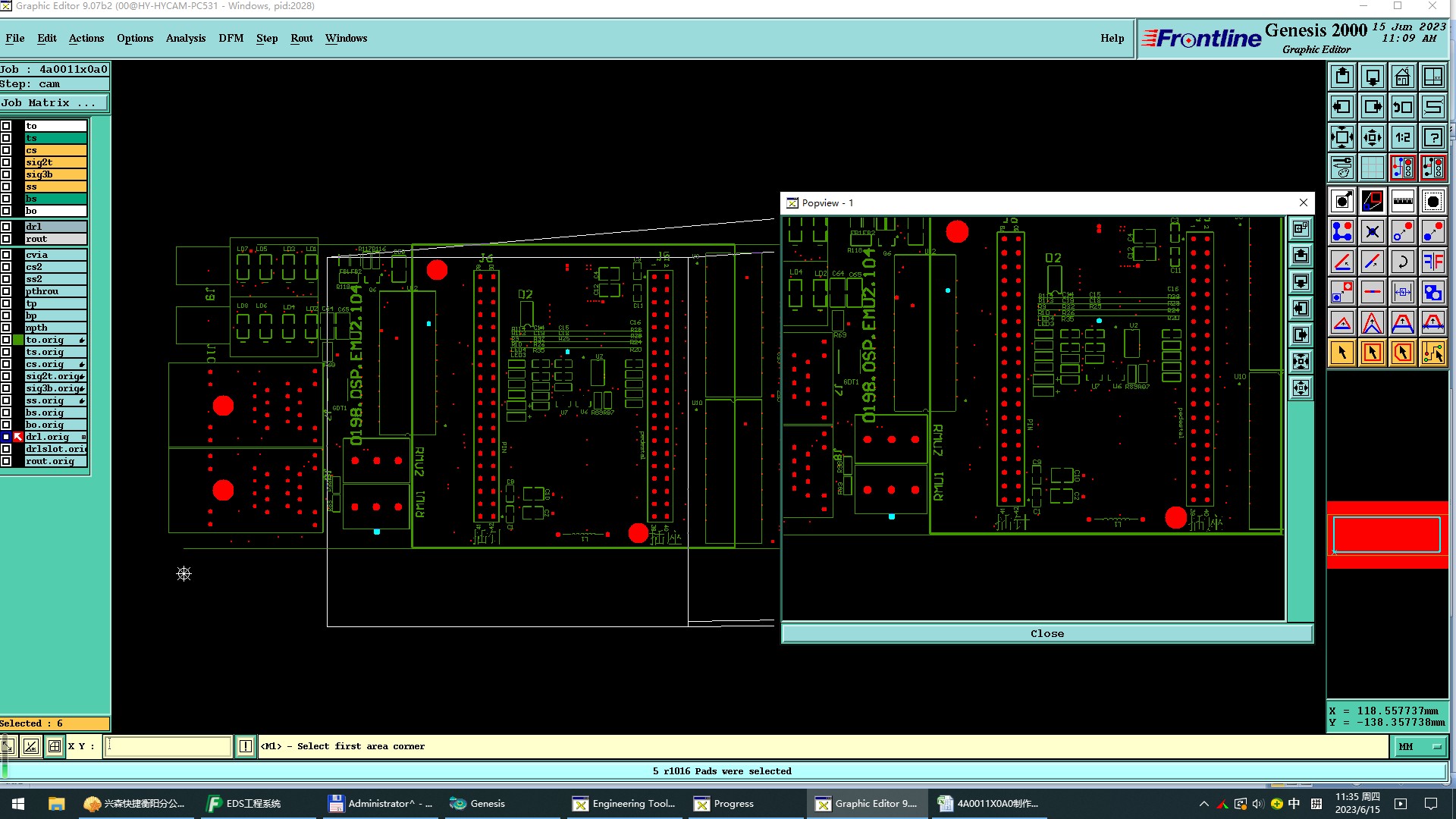Select the rotate feature tool
This screenshot has width=1456, height=819.
1402,262
